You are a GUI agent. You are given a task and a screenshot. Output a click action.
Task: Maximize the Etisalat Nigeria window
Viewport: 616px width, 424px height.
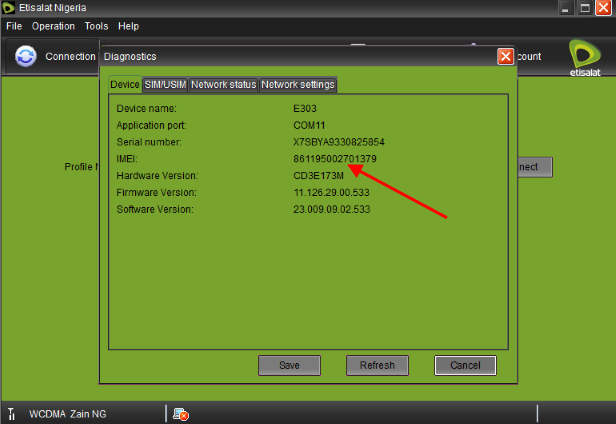click(585, 8)
